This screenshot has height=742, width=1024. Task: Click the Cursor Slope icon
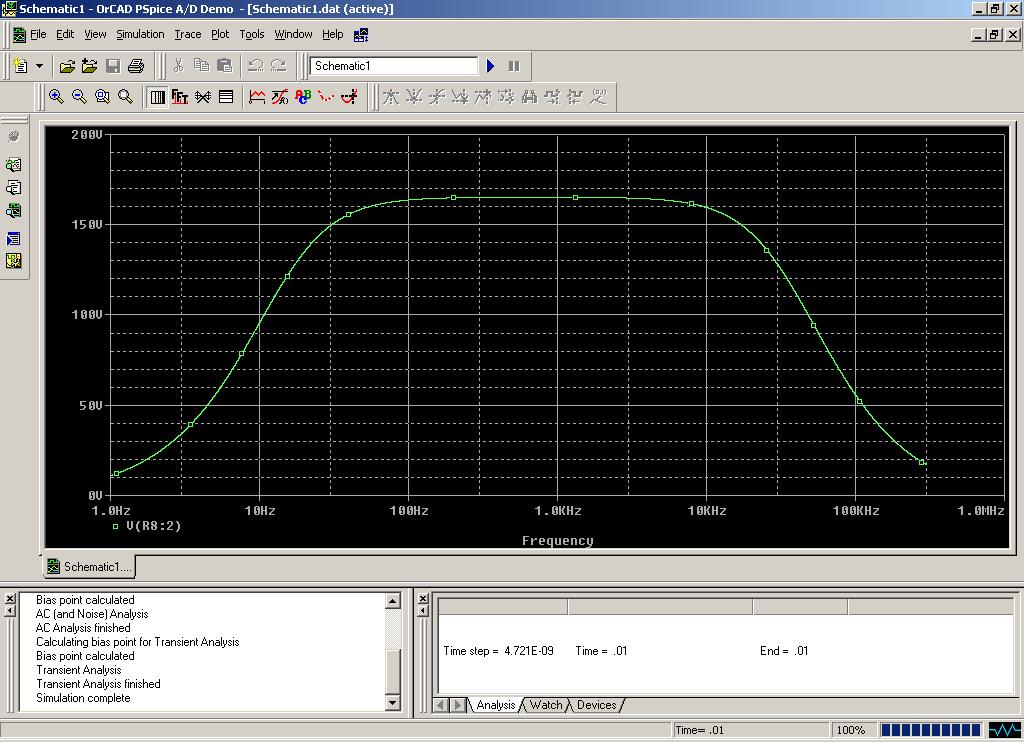pos(436,97)
